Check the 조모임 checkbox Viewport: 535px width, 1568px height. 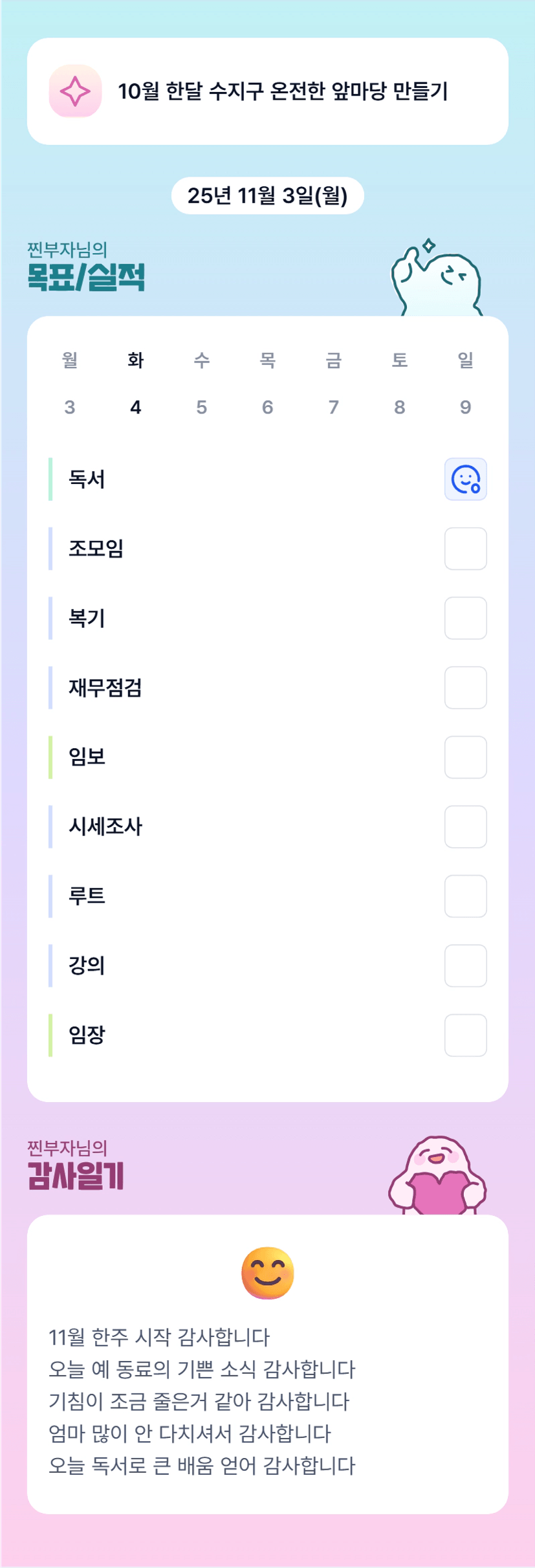465,549
